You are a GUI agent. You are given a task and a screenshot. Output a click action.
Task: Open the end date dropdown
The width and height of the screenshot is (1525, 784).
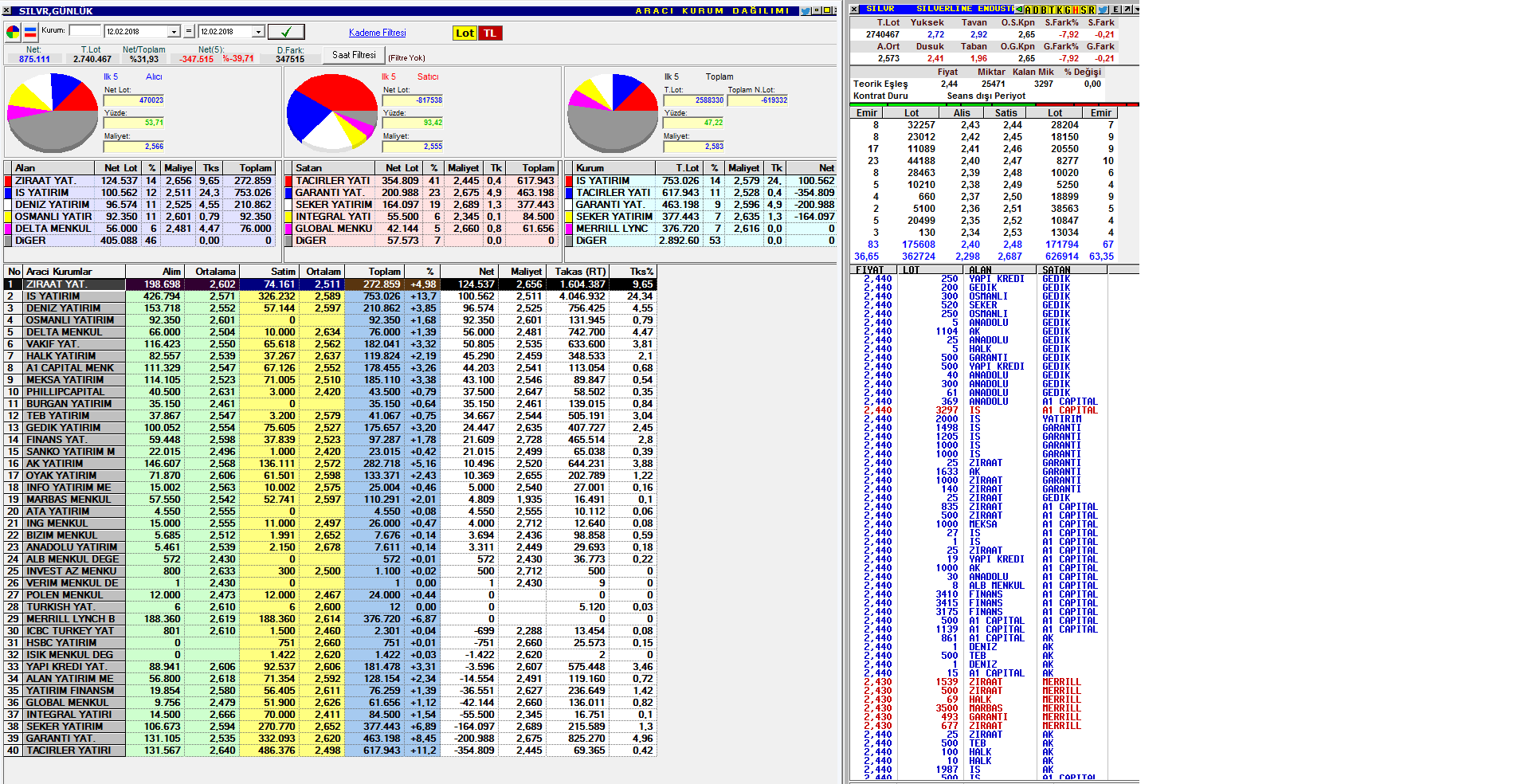tap(258, 32)
